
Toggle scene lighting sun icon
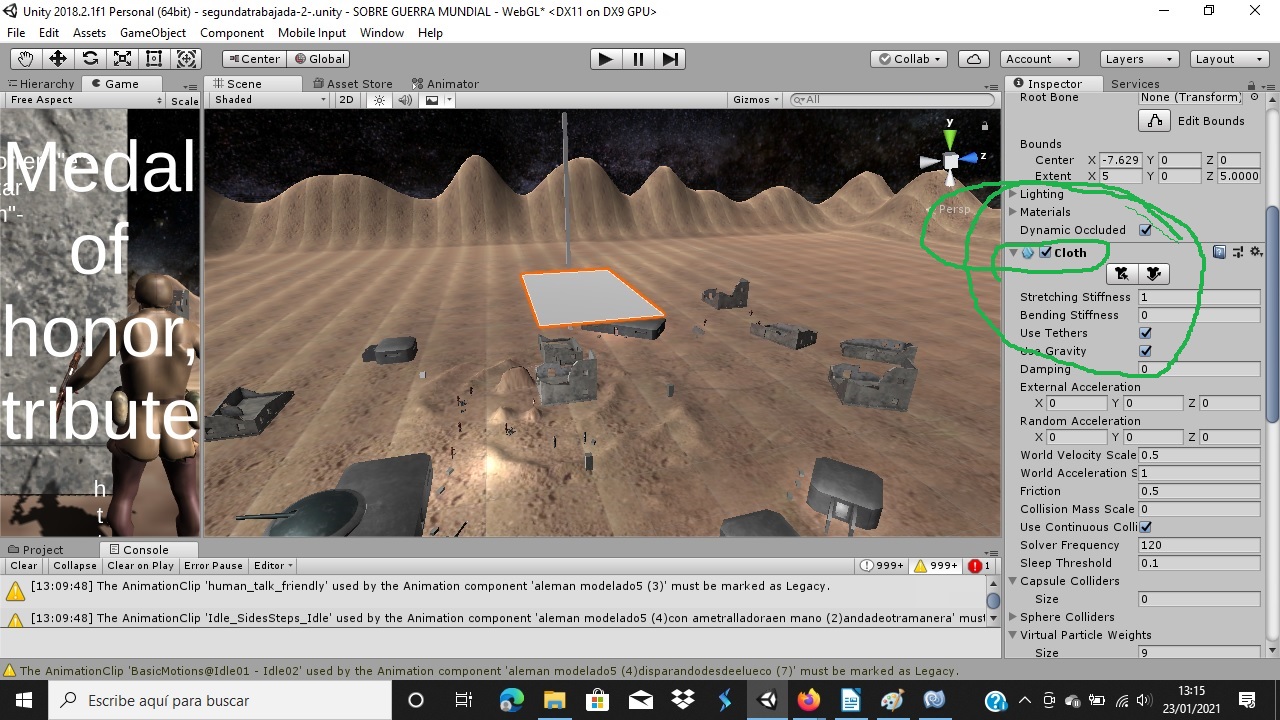(380, 100)
